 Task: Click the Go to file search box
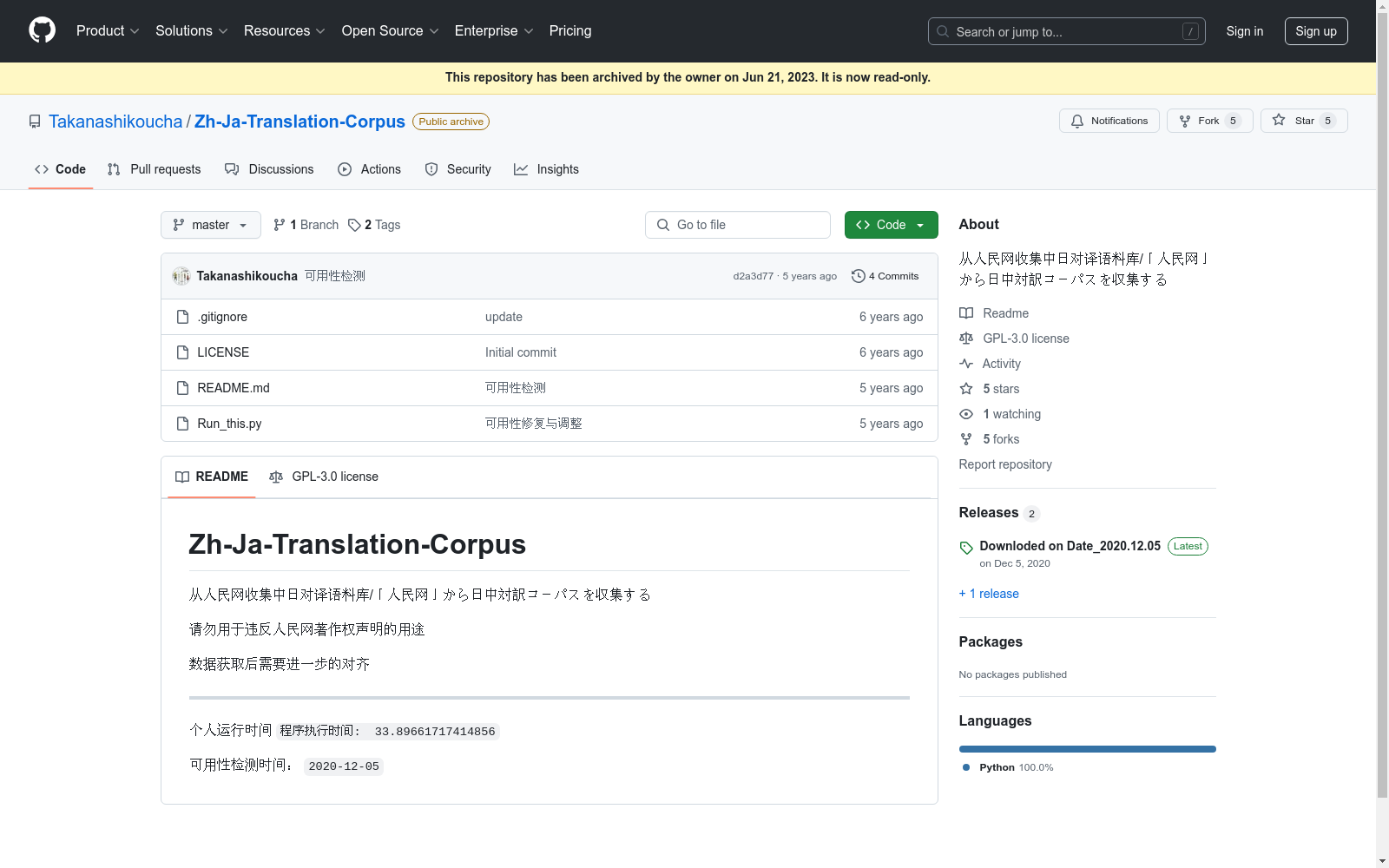[x=738, y=225]
